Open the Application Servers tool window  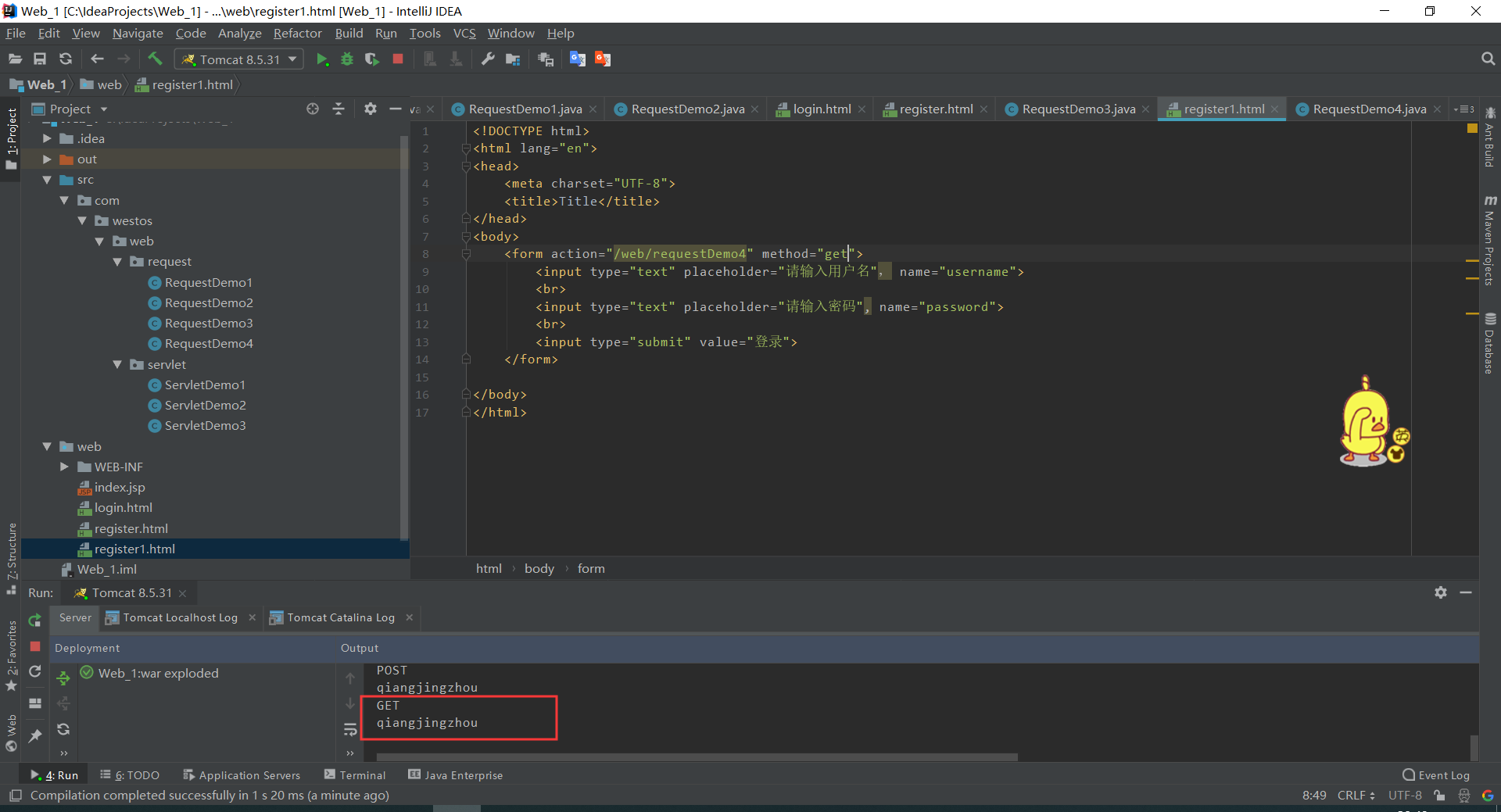(x=242, y=774)
